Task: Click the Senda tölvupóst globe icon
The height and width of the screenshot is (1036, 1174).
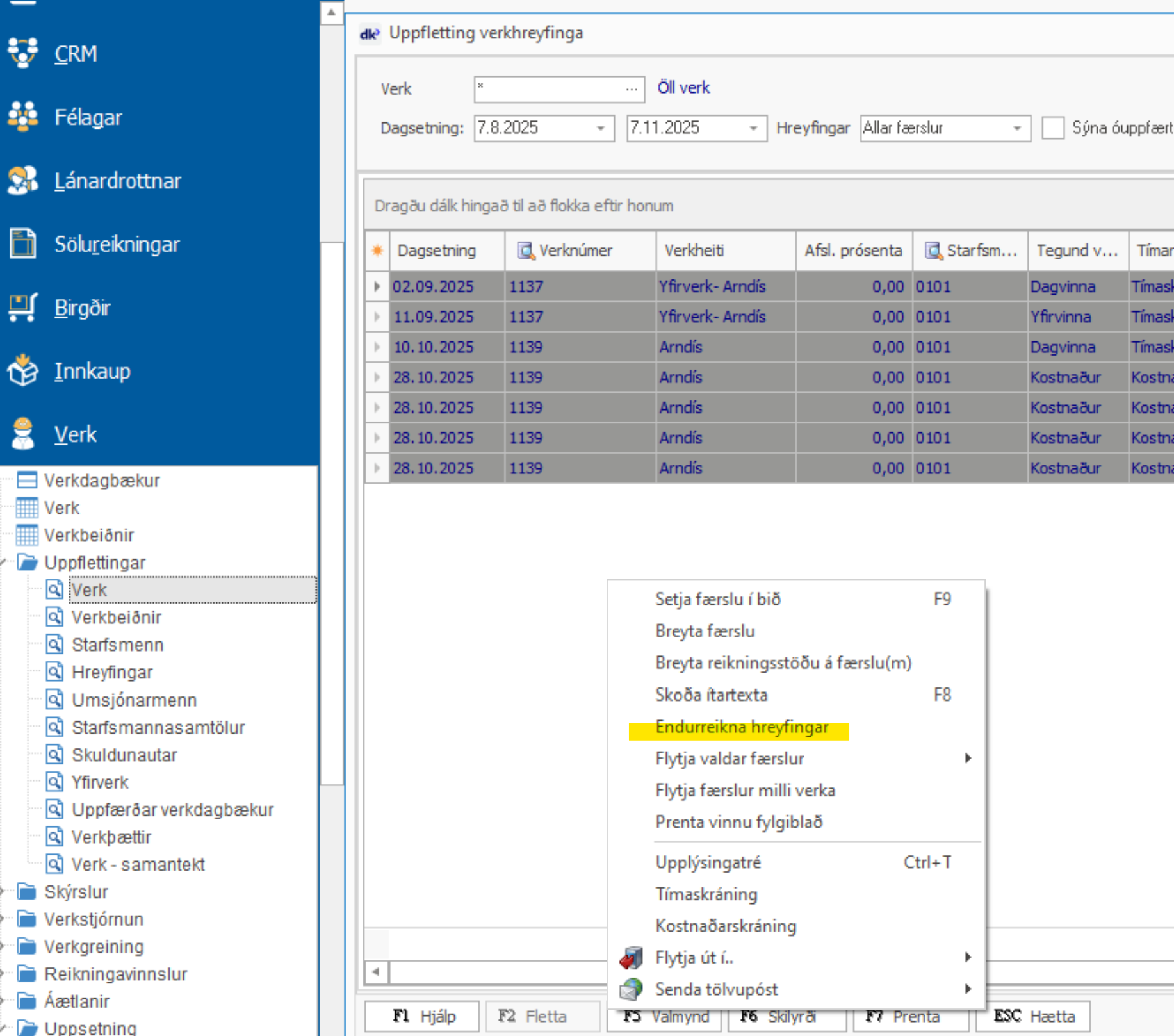Action: pyautogui.click(x=631, y=989)
